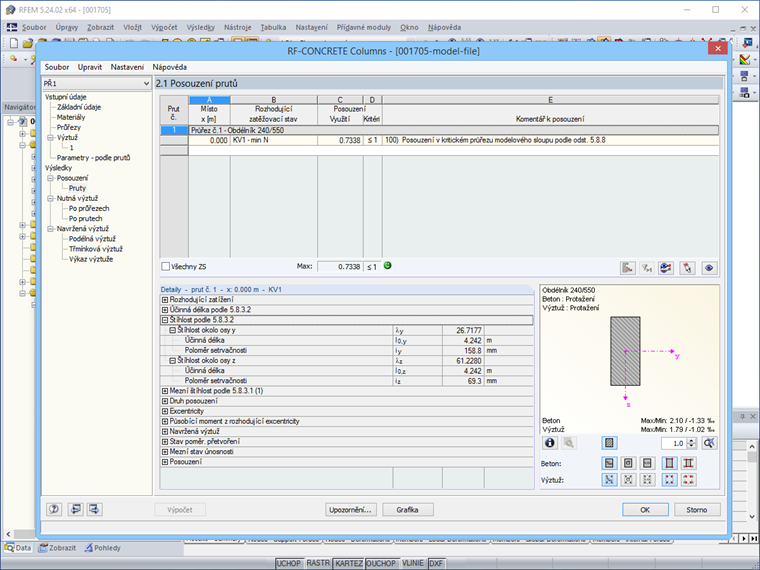Open the PŘ1 case dropdown

click(145, 84)
